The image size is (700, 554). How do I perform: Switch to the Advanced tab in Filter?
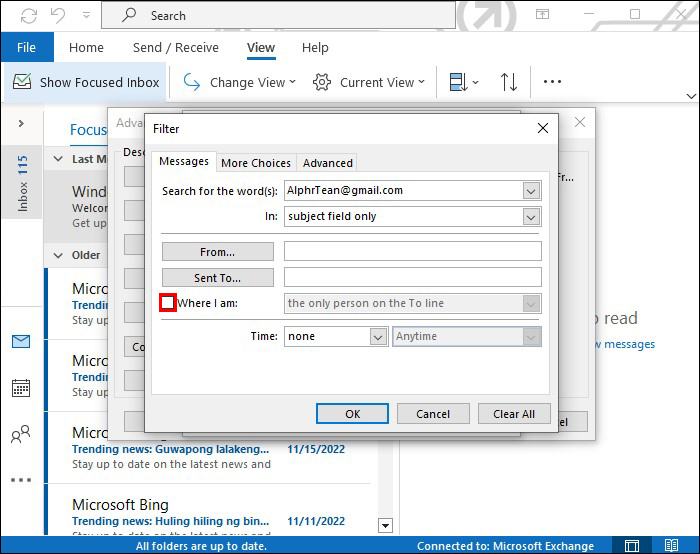328,163
